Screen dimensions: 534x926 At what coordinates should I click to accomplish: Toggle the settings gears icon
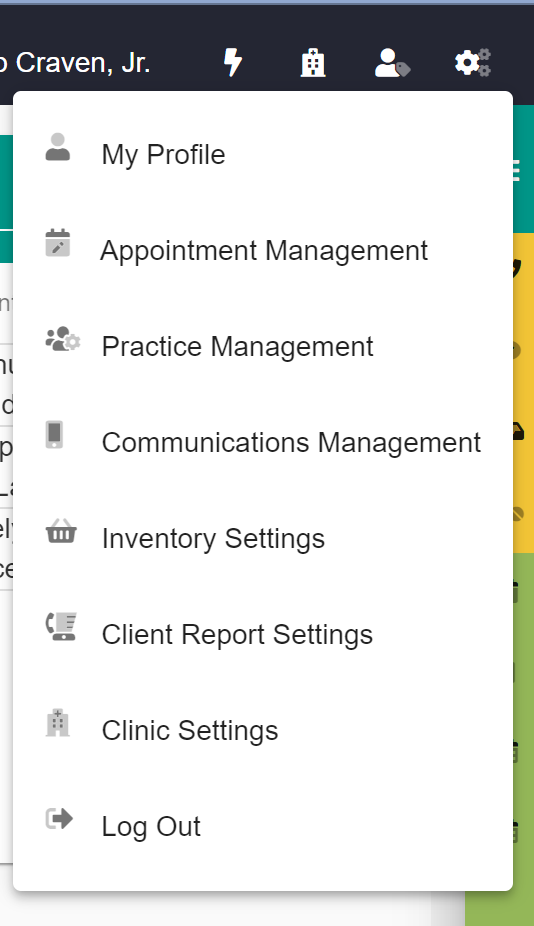click(x=473, y=62)
